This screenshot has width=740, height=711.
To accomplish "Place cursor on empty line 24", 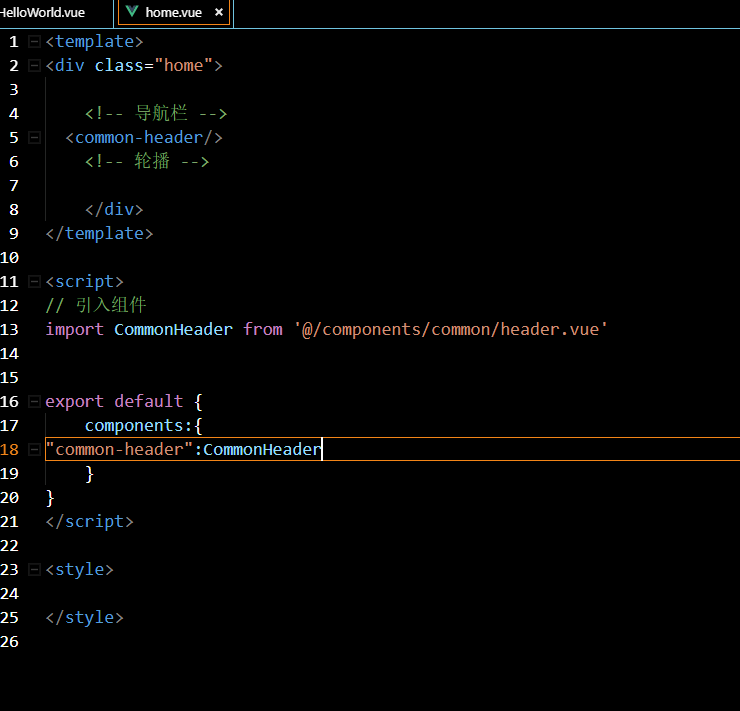I will click(392, 594).
